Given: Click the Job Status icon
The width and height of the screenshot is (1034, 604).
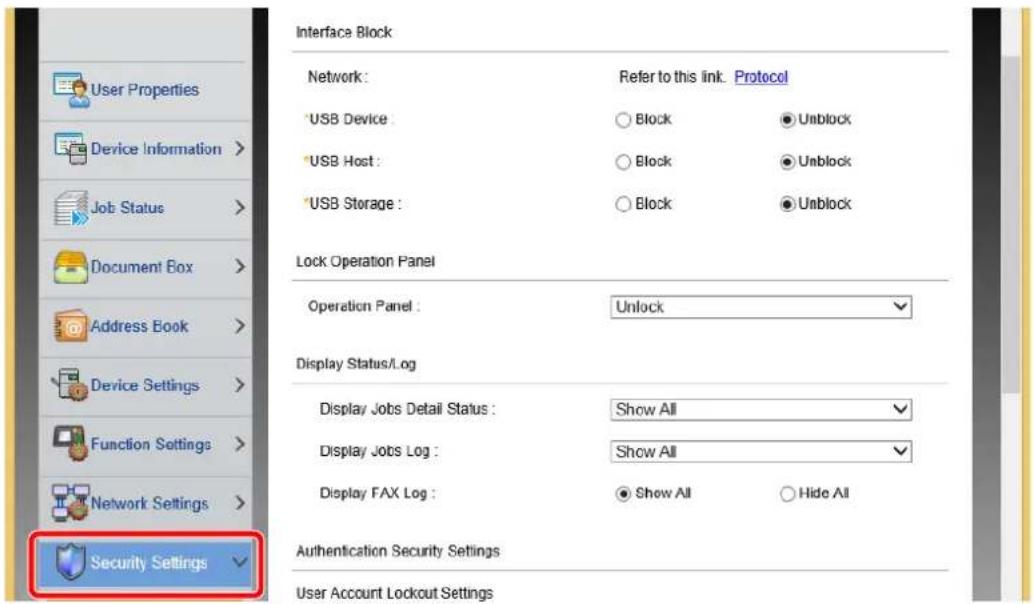Looking at the screenshot, I should click(71, 208).
